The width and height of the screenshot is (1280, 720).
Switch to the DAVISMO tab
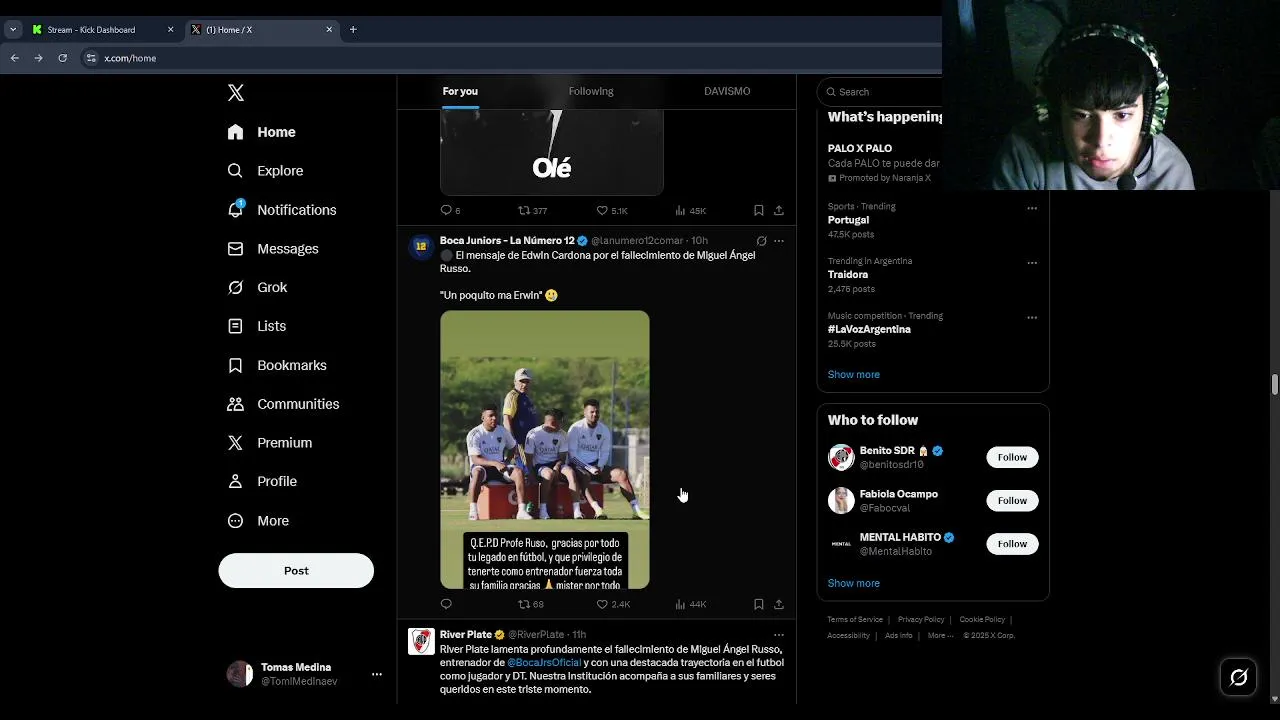(x=727, y=91)
